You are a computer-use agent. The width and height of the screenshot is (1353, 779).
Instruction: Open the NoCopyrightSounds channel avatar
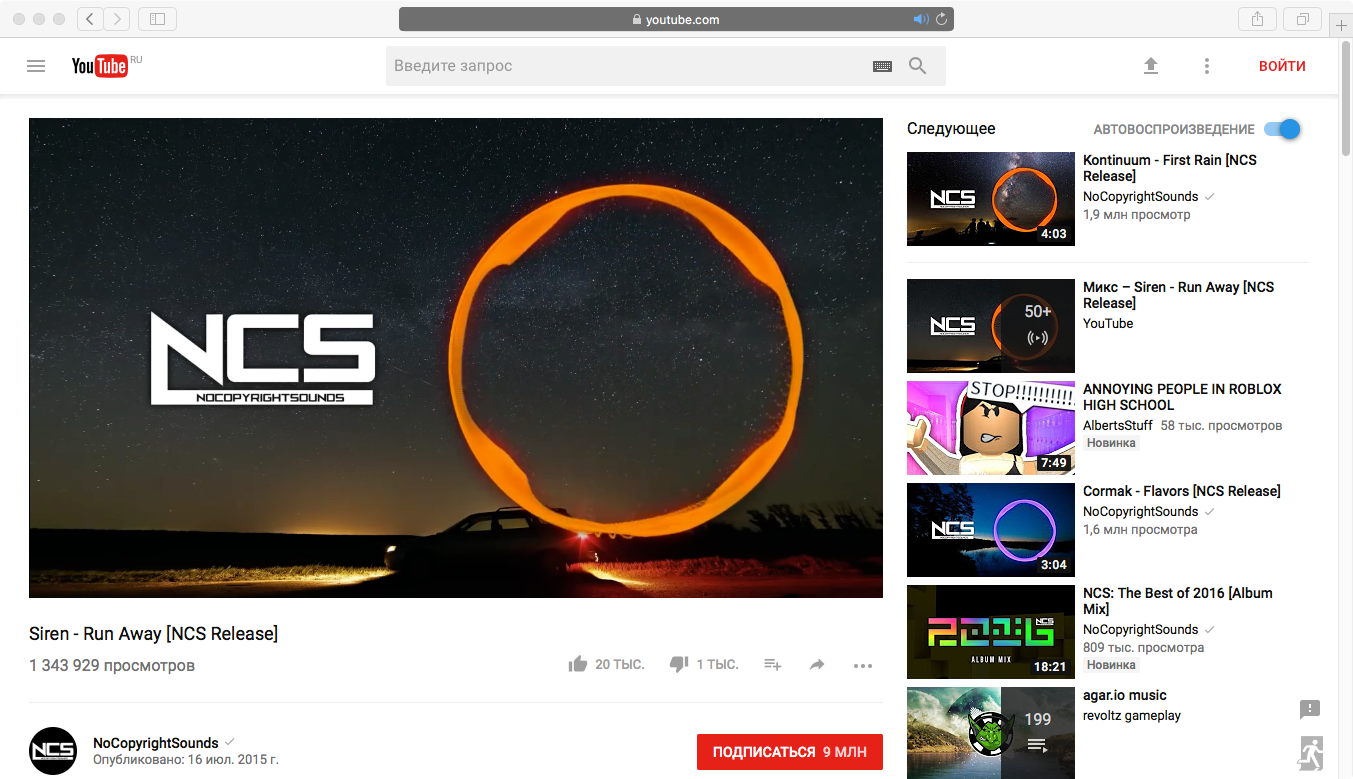(53, 751)
